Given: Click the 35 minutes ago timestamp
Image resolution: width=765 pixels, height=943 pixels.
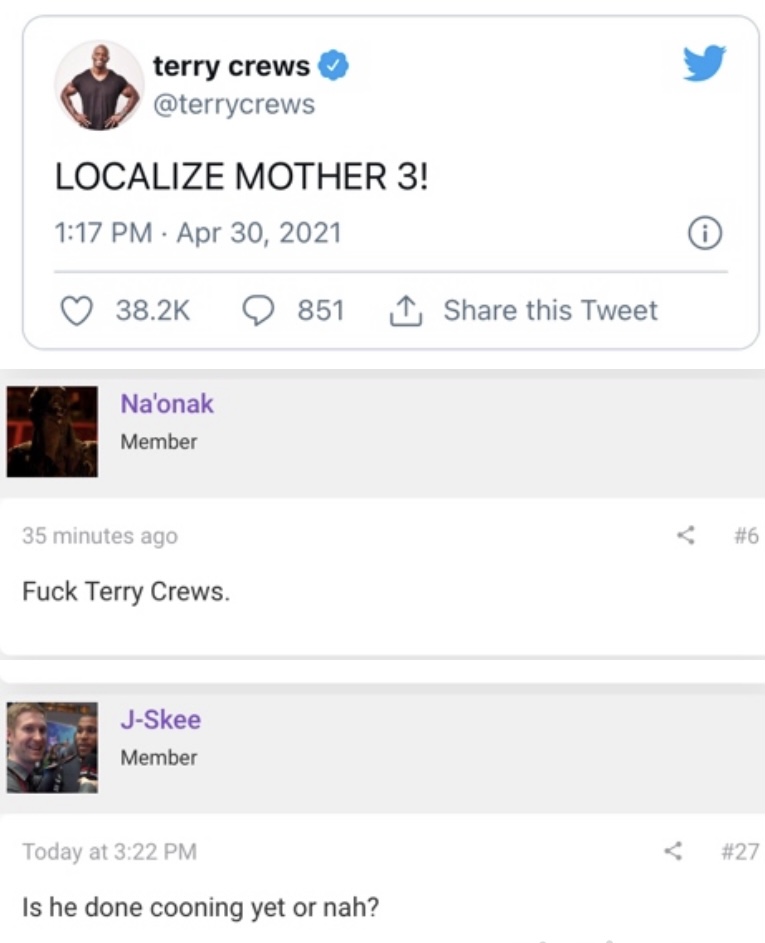Looking at the screenshot, I should tap(100, 535).
